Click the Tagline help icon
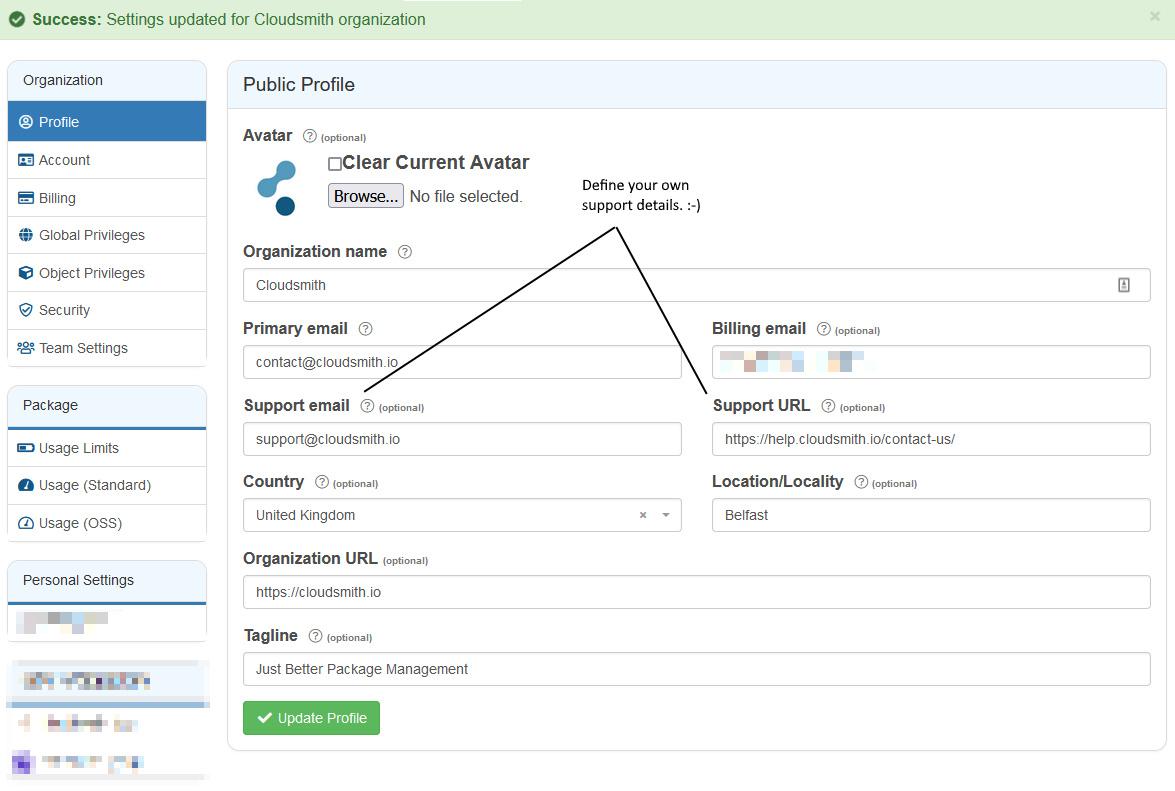The width and height of the screenshot is (1175, 791). (x=315, y=636)
